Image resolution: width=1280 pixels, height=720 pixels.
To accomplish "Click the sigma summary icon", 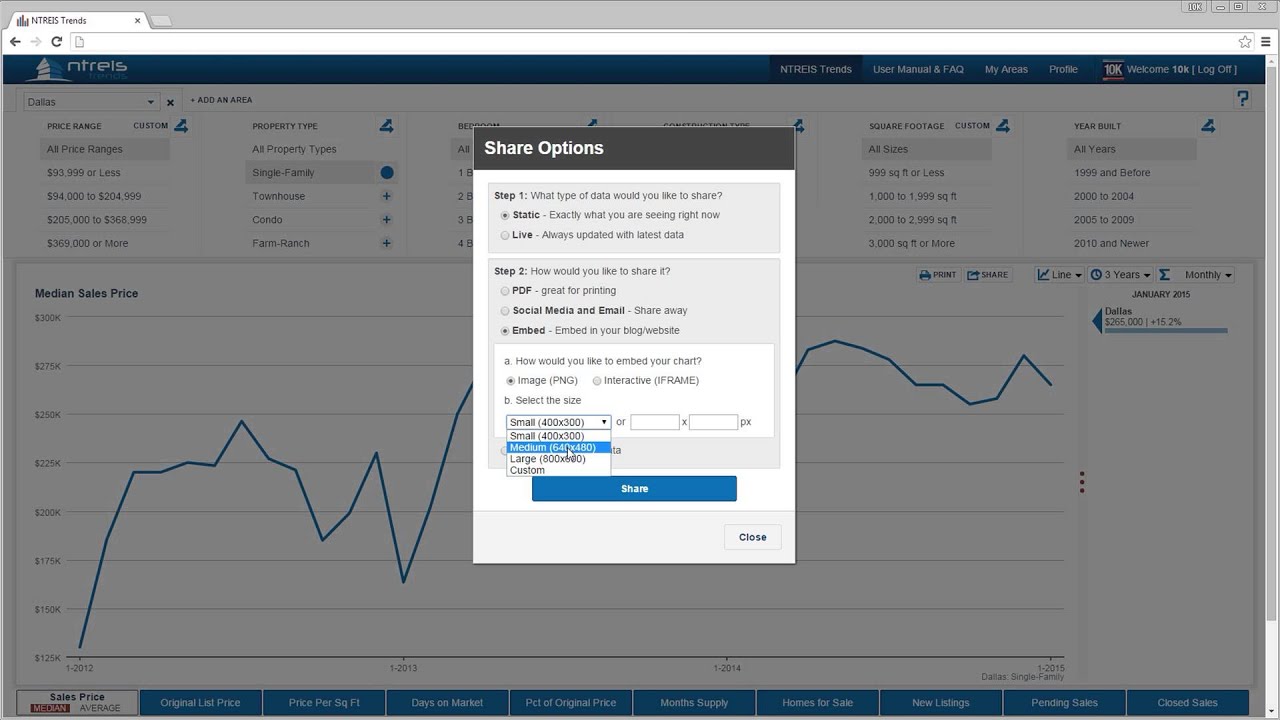I will [1164, 275].
